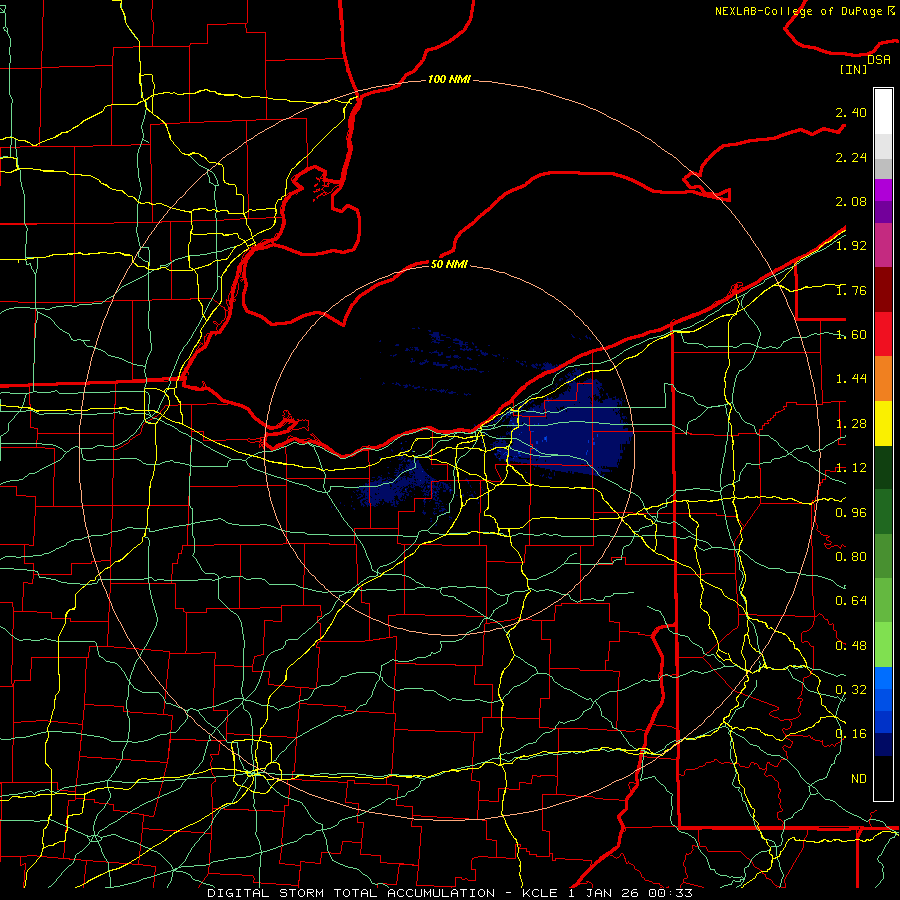The height and width of the screenshot is (900, 900).
Task: Click the 1.28 legend value
Action: (x=851, y=424)
